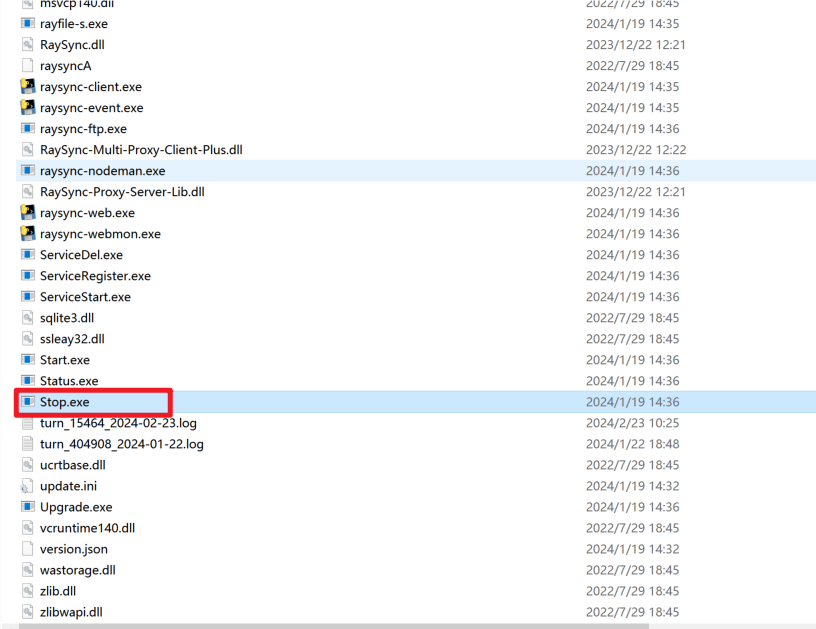Screen dimensions: 816x629
Task: Select the file name RaySync-Multi-Proxy-Client-Plus.dll
Action: [x=141, y=150]
